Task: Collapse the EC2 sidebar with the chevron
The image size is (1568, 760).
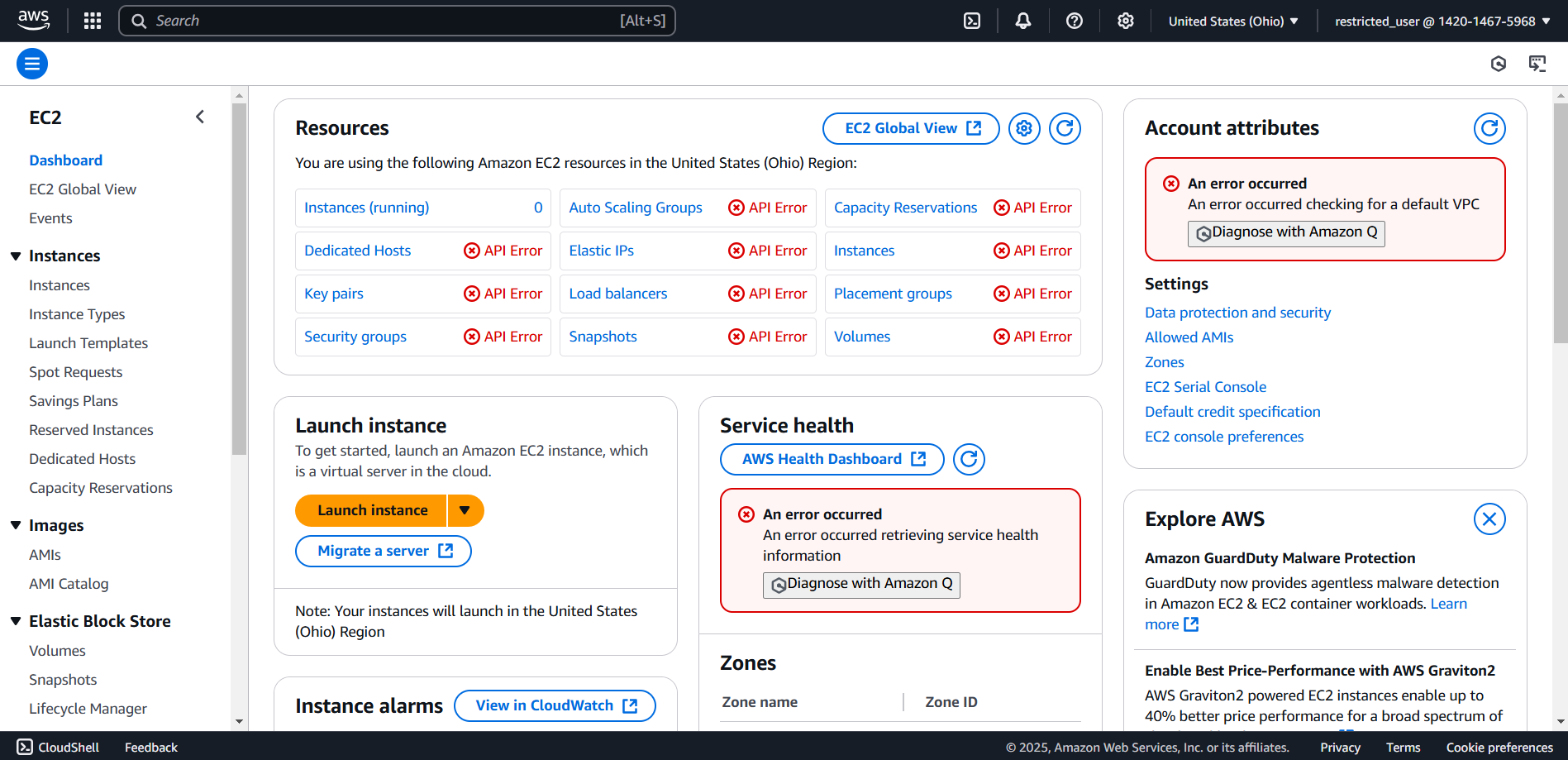Action: pyautogui.click(x=200, y=117)
